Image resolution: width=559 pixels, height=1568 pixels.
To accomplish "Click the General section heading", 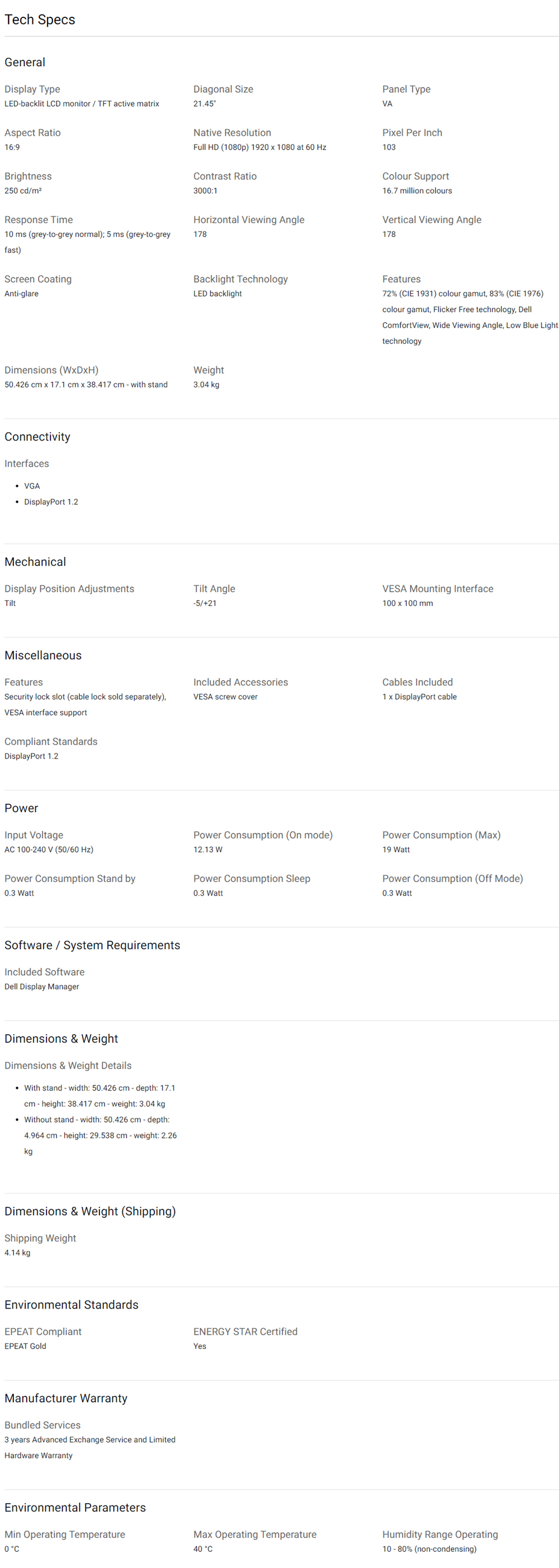I will pyautogui.click(x=25, y=62).
